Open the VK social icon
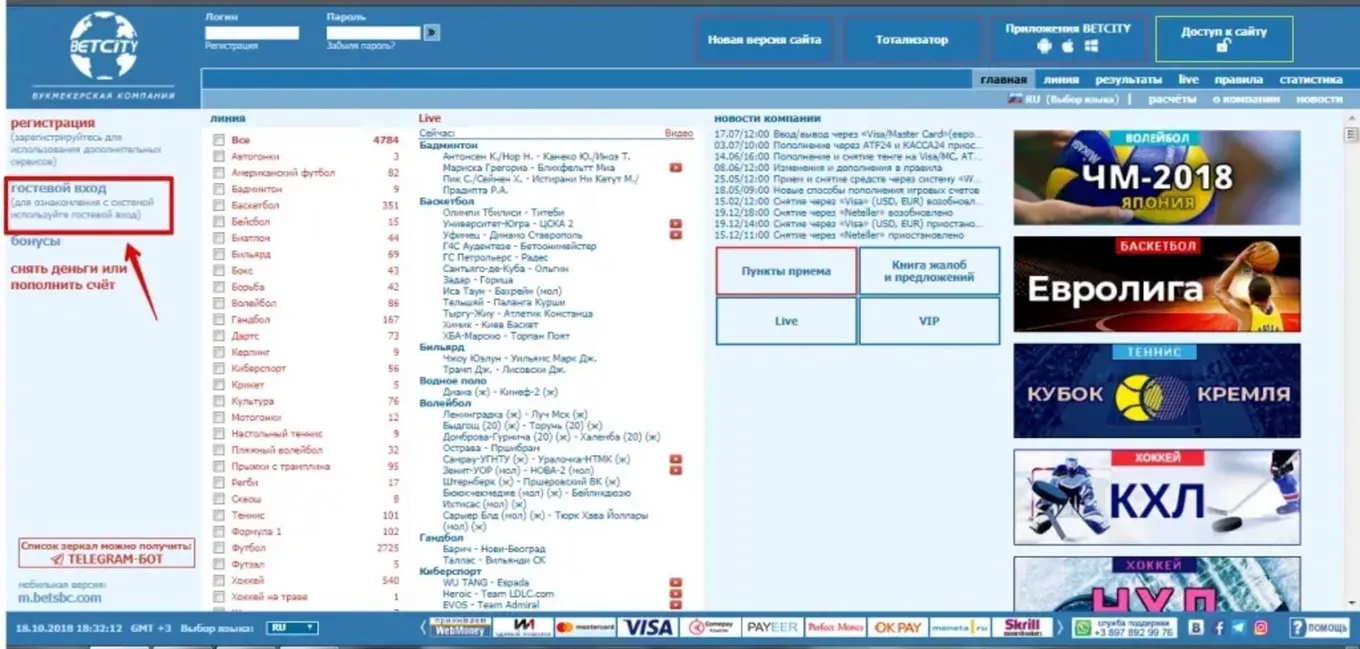 [x=1196, y=628]
